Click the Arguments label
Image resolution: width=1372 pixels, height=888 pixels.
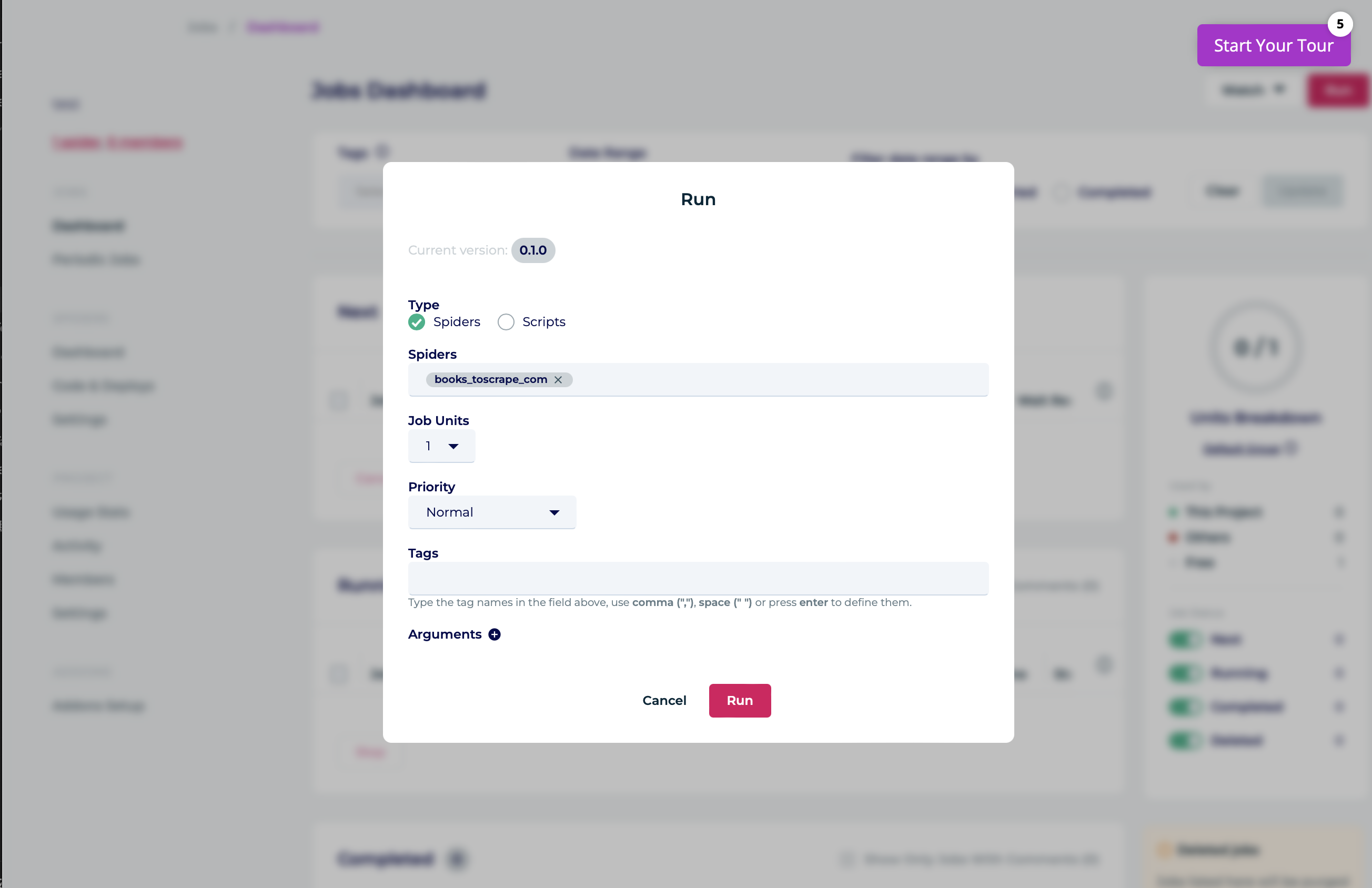coord(445,634)
